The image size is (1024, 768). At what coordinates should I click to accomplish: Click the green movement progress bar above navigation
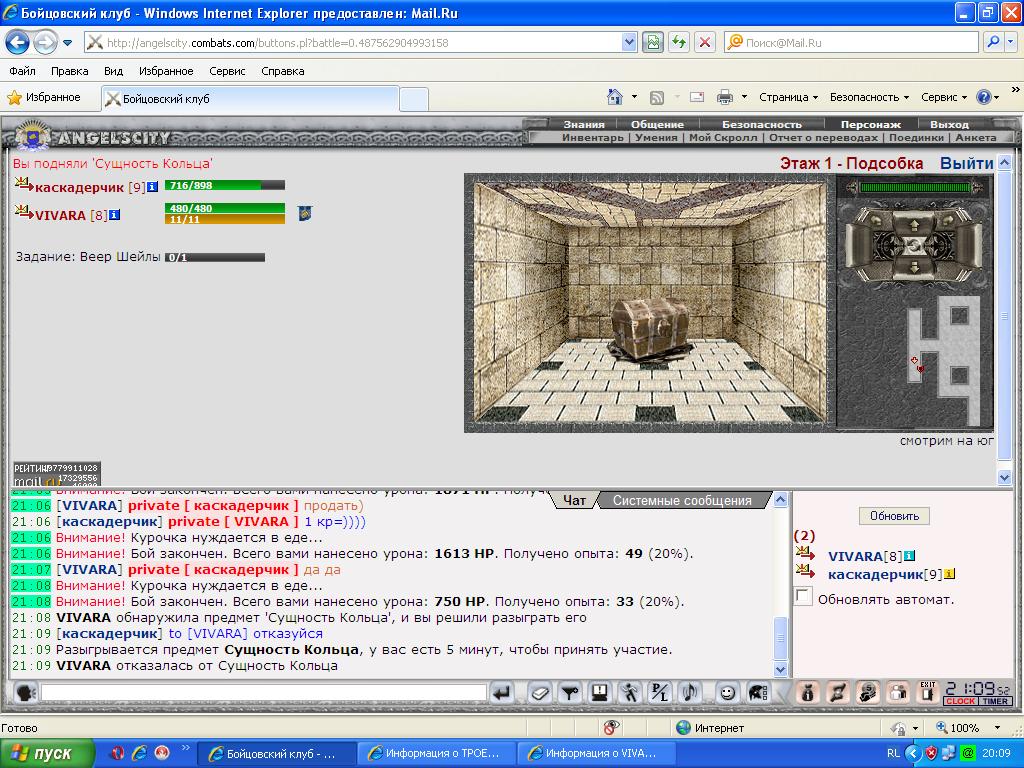click(x=915, y=187)
